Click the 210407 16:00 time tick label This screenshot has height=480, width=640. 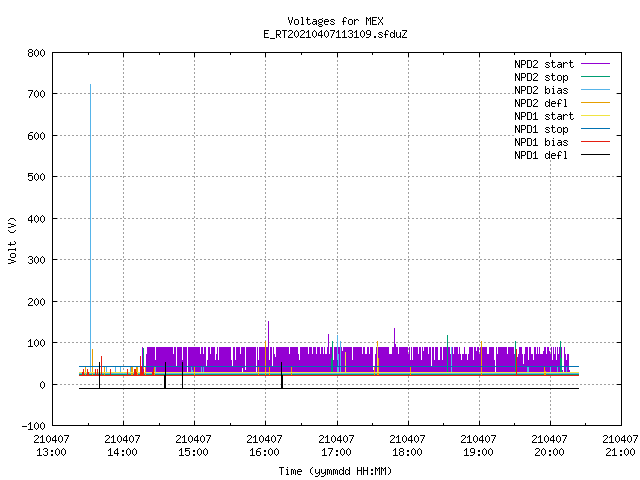pyautogui.click(x=264, y=445)
